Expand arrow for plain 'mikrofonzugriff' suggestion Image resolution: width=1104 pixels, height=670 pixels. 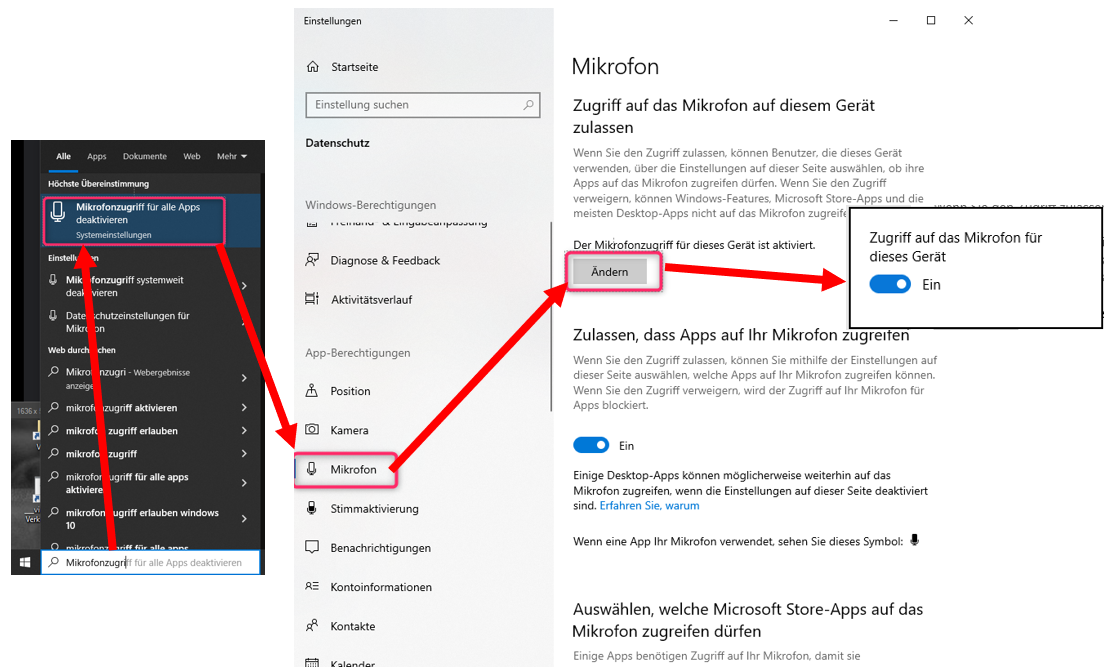pyautogui.click(x=244, y=454)
